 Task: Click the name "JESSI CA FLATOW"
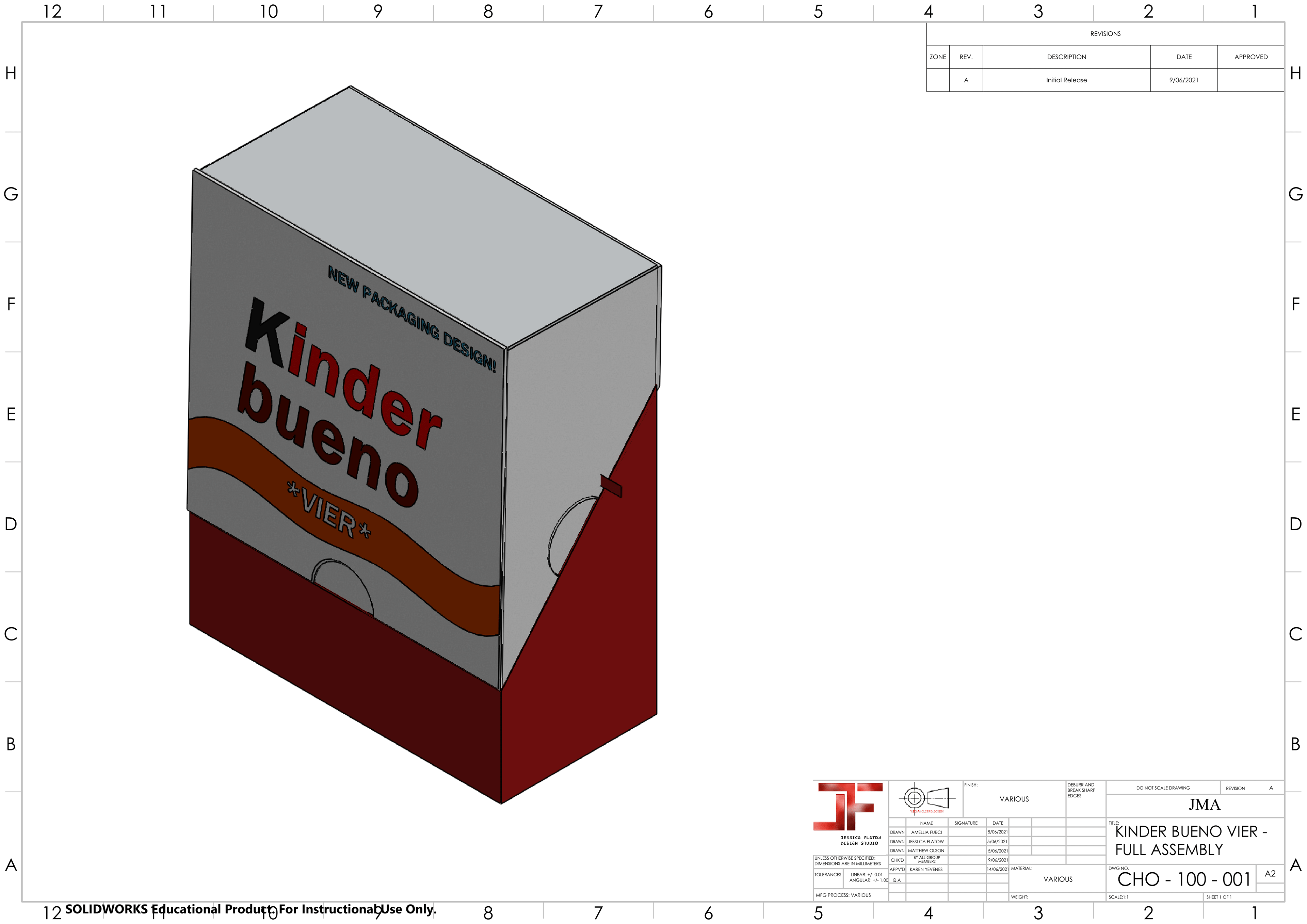[925, 841]
